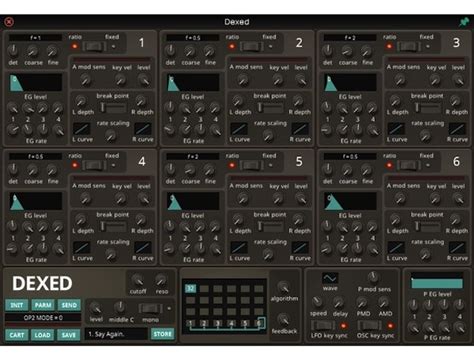Click the cutoff knob
Screen dimensions: 474x361
point(137,280)
